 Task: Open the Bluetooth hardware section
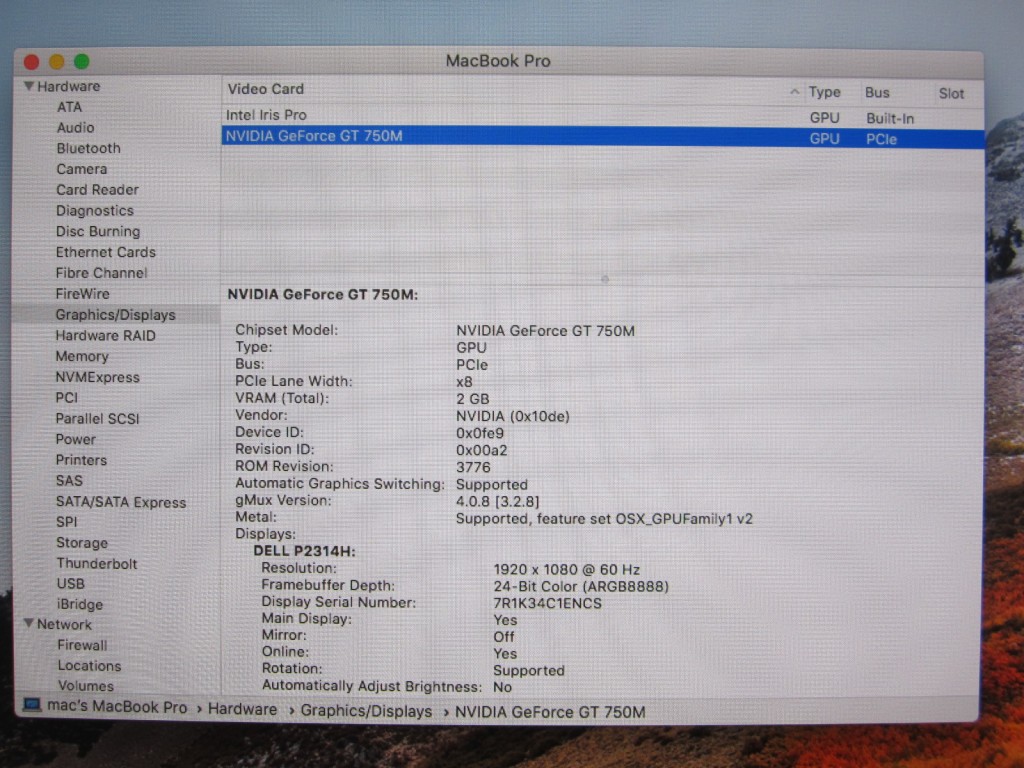pyautogui.click(x=88, y=148)
